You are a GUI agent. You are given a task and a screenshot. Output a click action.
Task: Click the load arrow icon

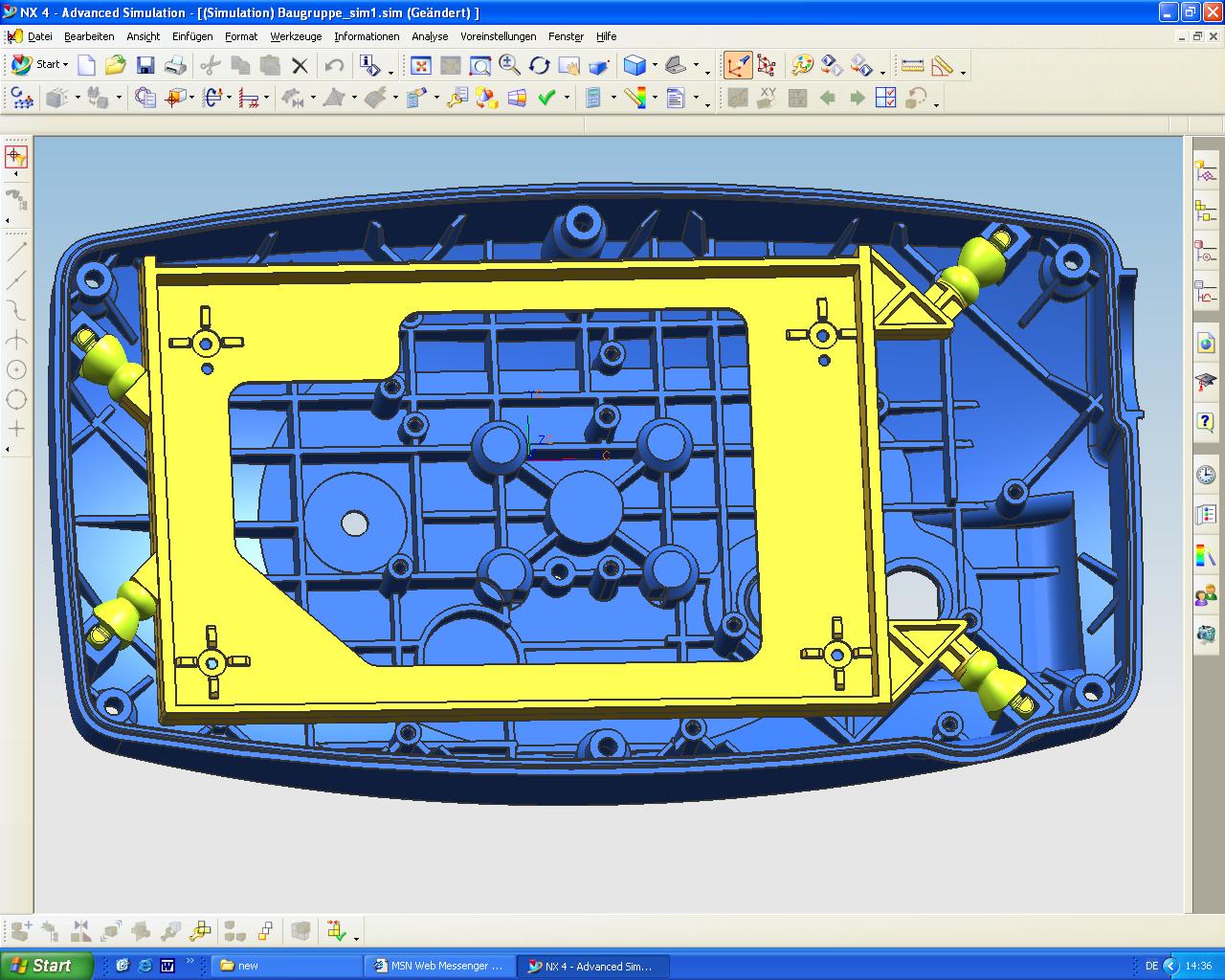pyautogui.click(x=212, y=98)
